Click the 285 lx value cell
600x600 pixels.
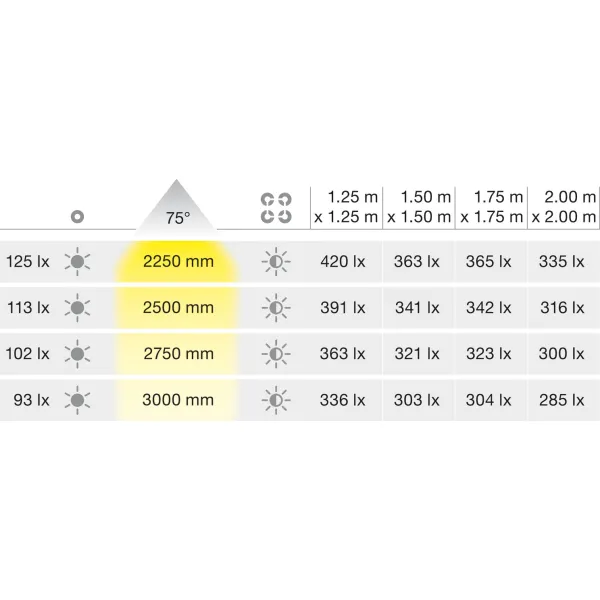click(x=562, y=400)
